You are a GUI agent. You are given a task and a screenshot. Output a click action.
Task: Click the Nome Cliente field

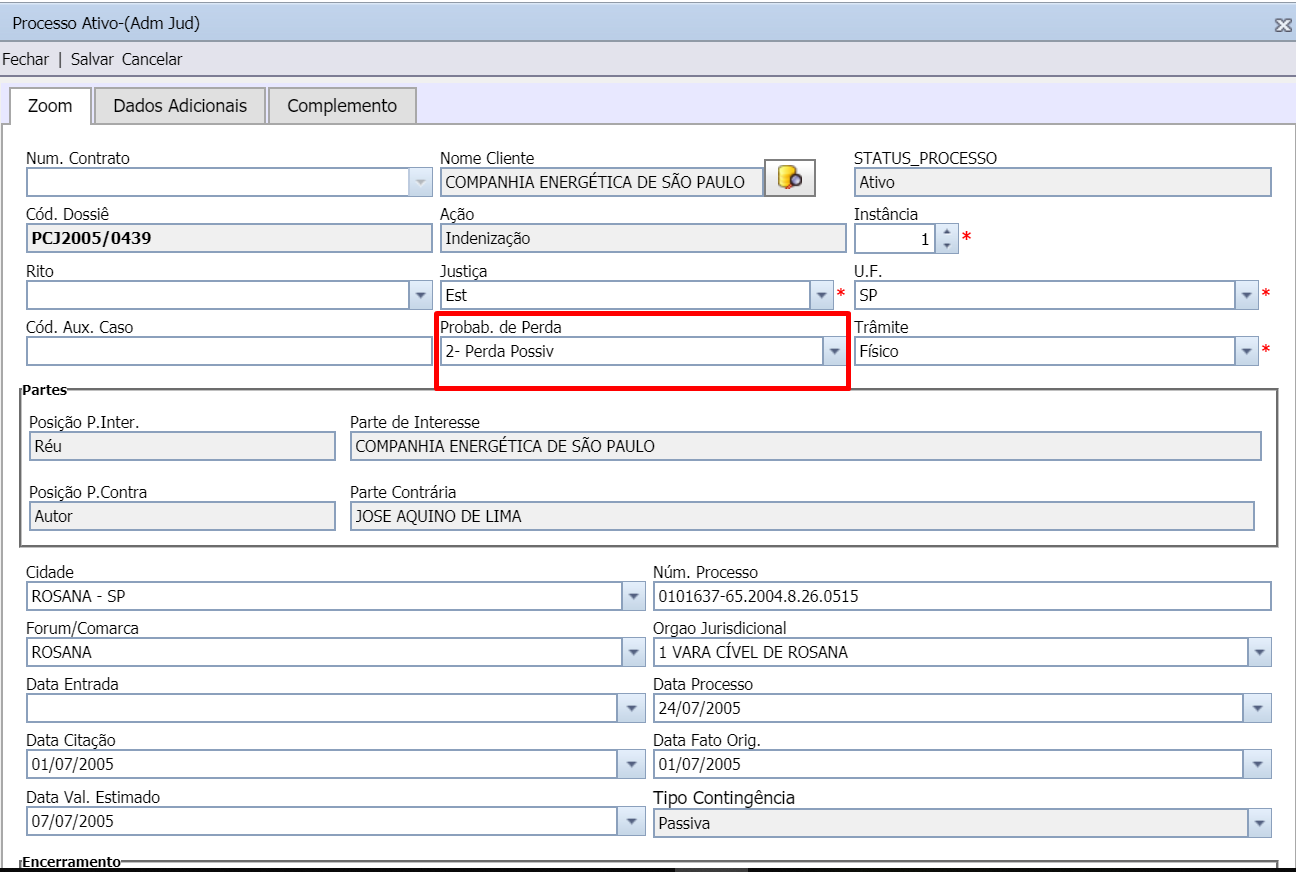[x=601, y=182]
